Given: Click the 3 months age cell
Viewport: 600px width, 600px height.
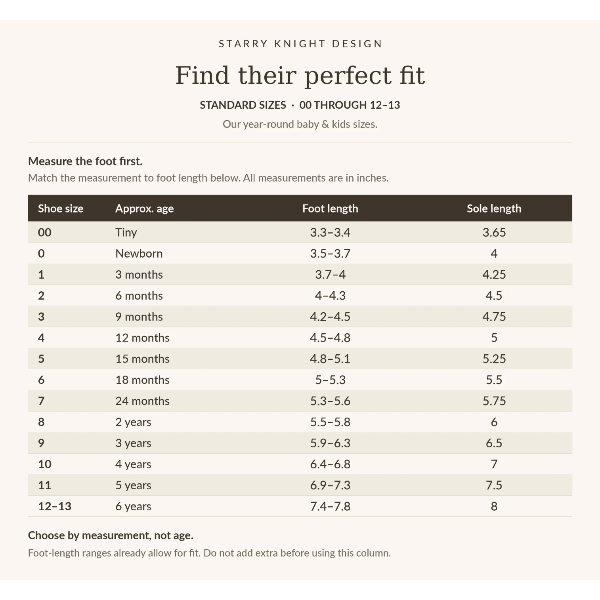Looking at the screenshot, I should click(139, 274).
